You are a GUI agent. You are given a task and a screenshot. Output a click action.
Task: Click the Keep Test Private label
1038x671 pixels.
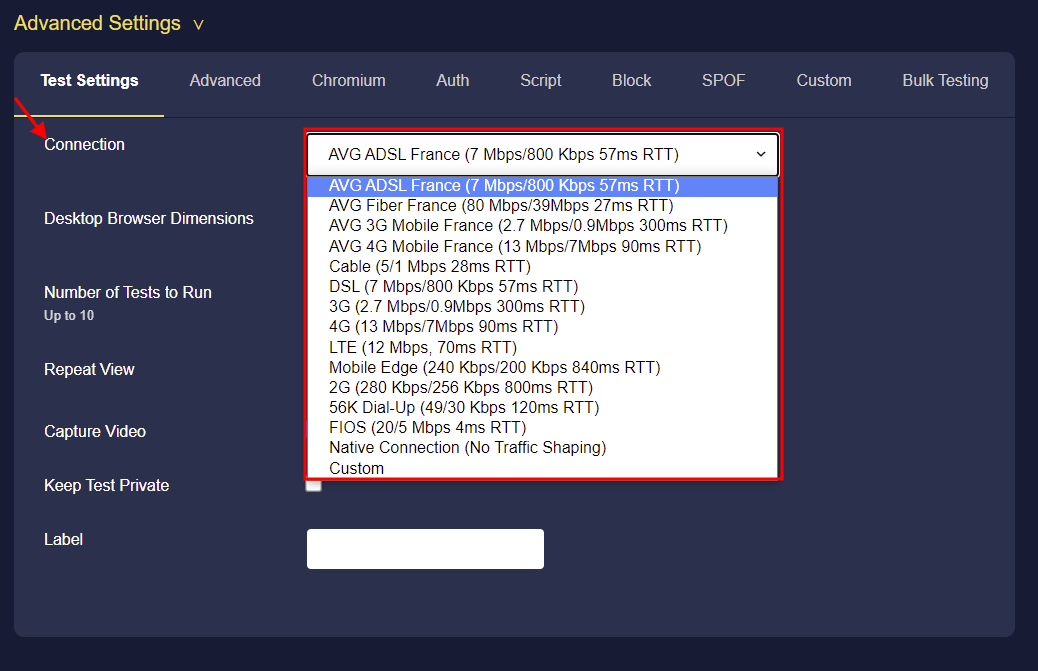[107, 486]
